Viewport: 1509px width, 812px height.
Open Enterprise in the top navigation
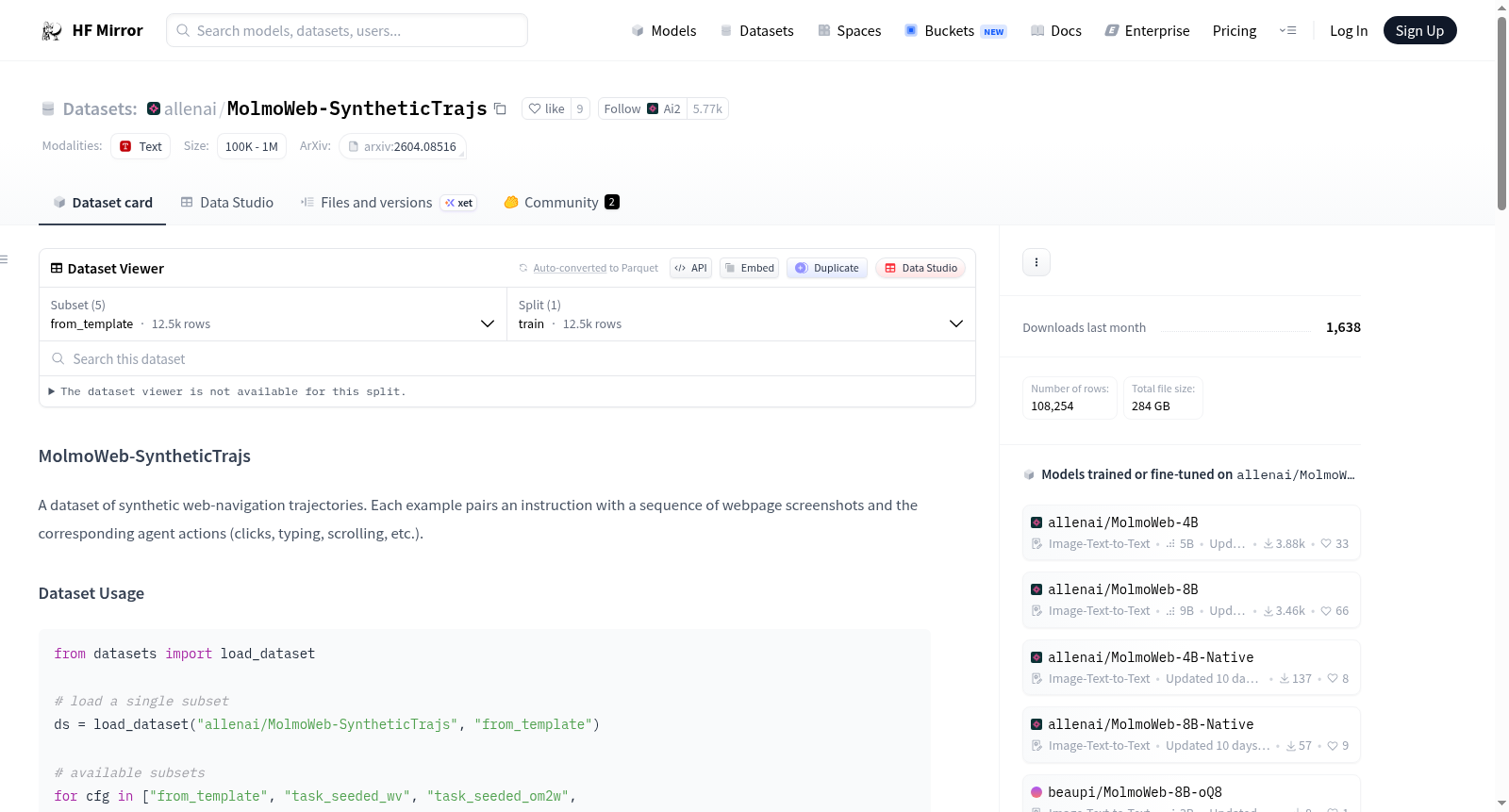[x=1147, y=30]
